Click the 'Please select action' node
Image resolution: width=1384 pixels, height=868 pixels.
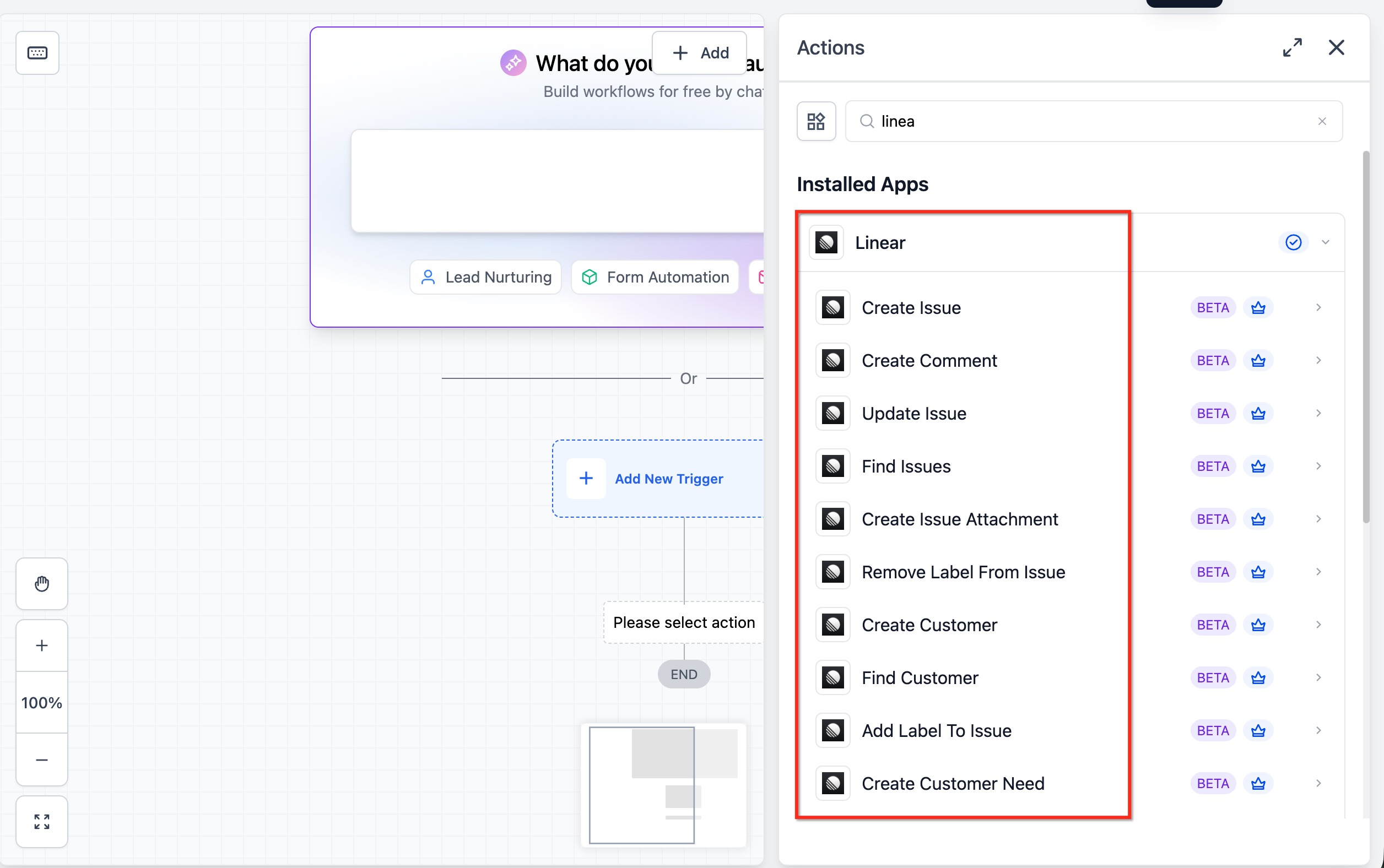click(683, 622)
